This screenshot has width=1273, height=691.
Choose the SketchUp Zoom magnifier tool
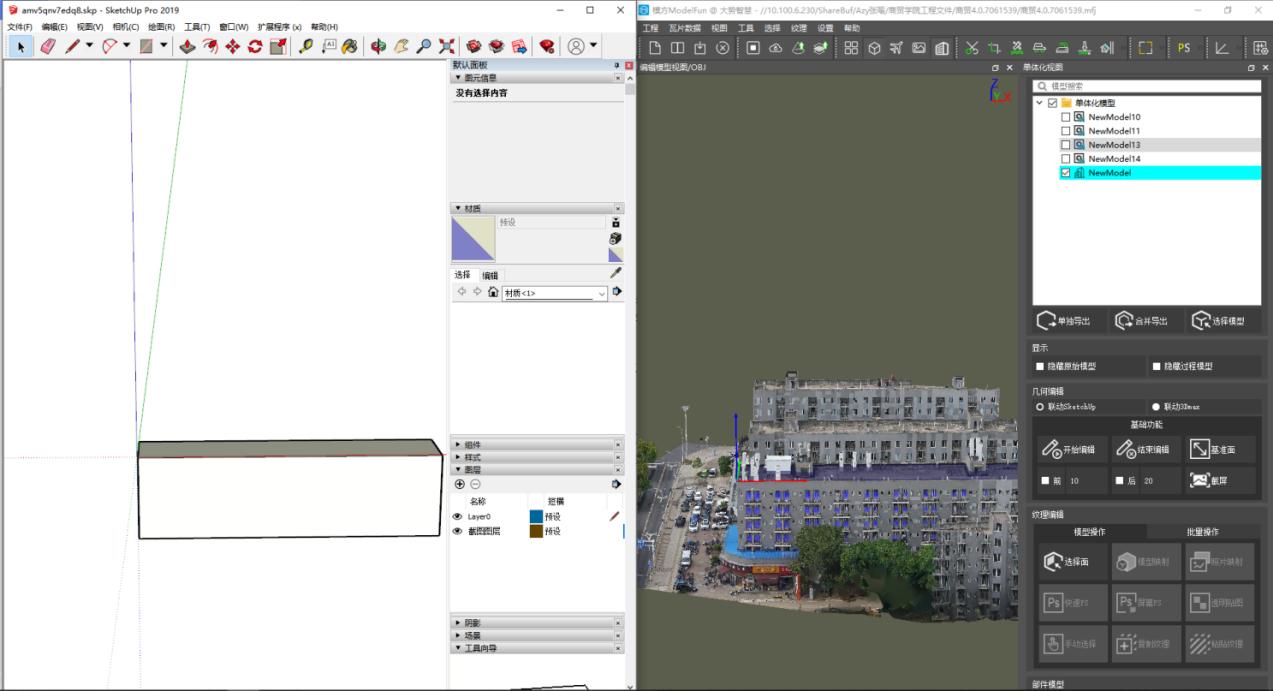(424, 46)
